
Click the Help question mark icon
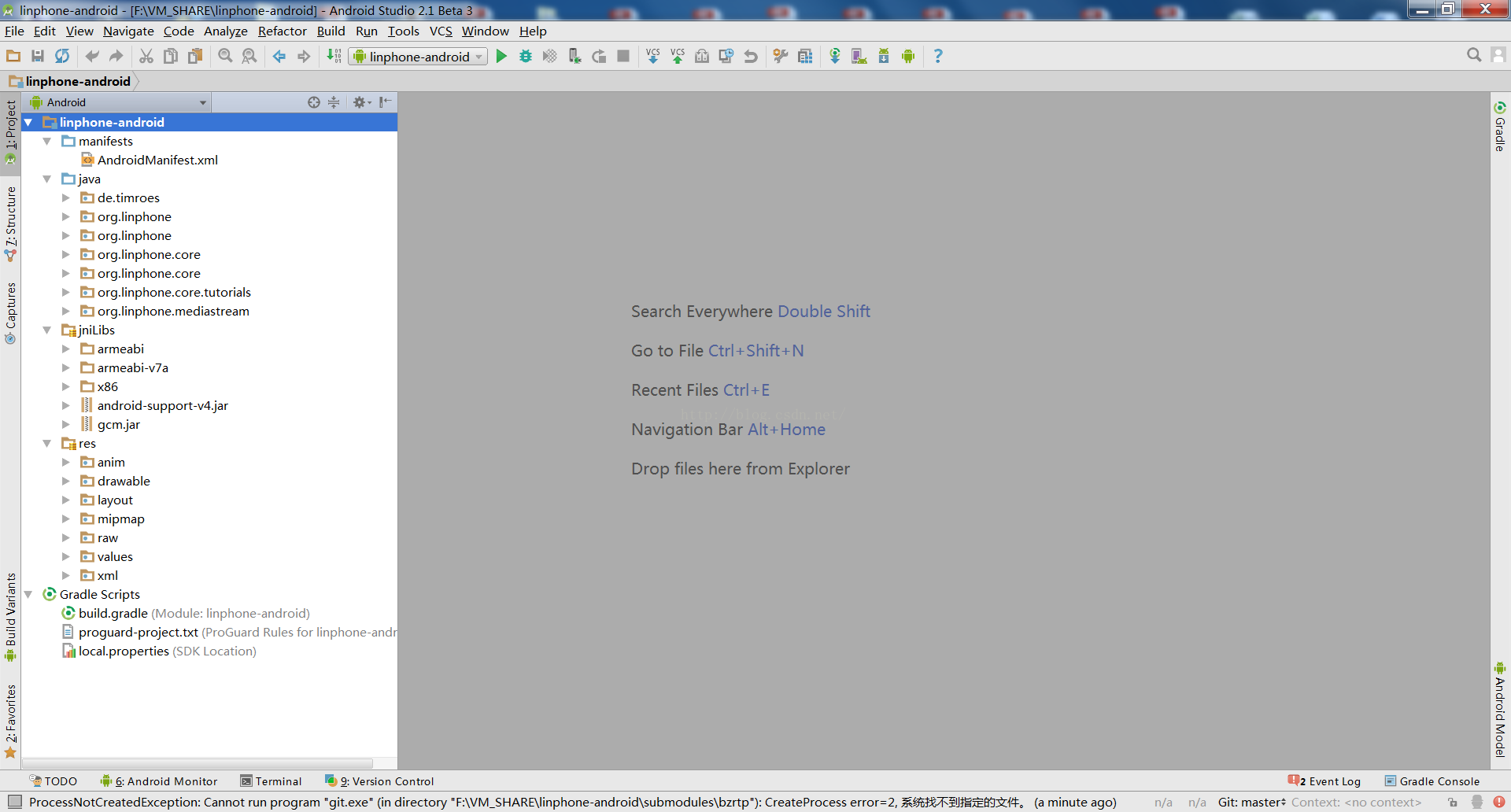938,56
